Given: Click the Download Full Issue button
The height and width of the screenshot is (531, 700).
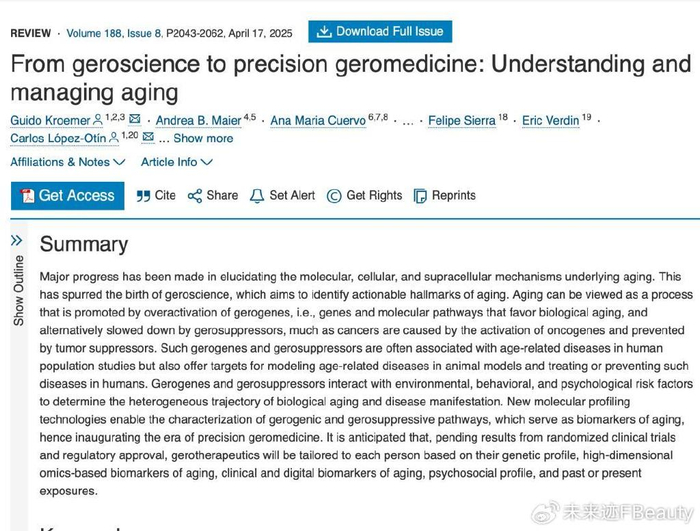Looking at the screenshot, I should point(380,31).
